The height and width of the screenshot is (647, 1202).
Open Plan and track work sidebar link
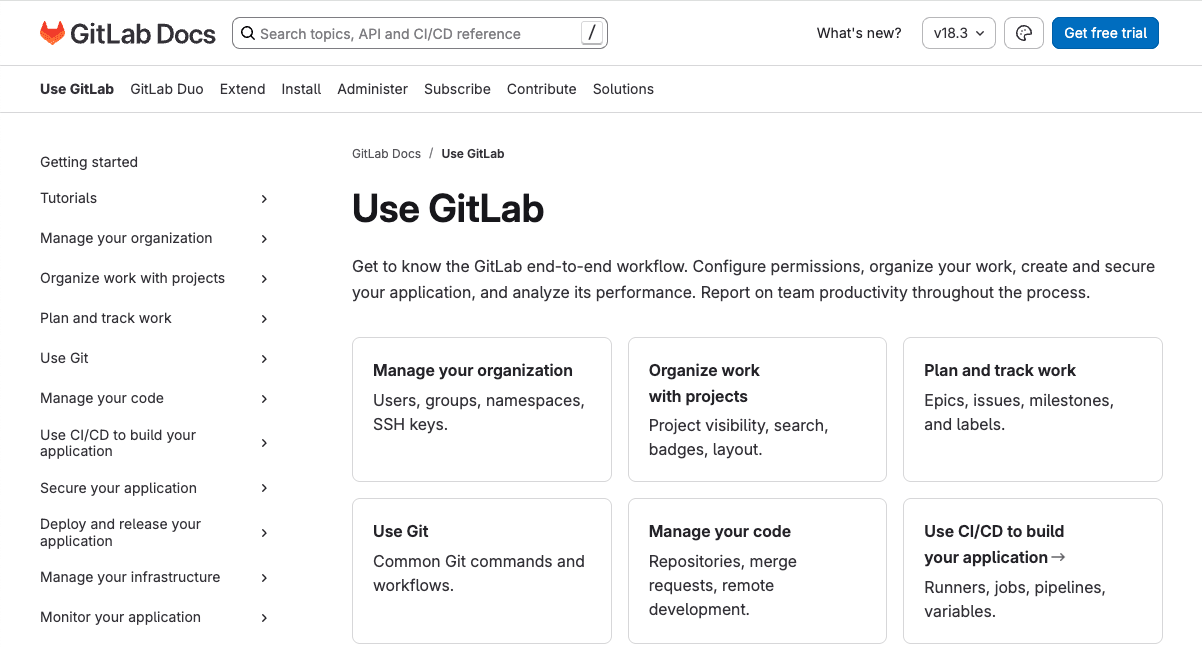pos(106,318)
